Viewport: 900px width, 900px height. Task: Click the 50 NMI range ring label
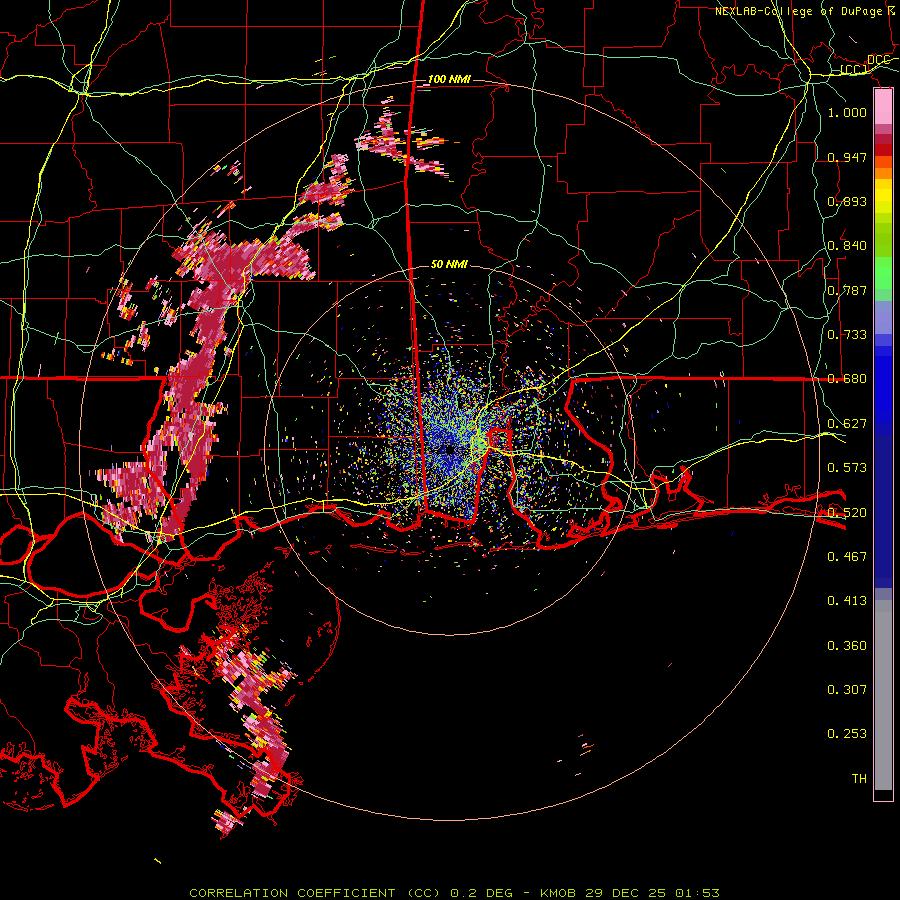coord(449,264)
